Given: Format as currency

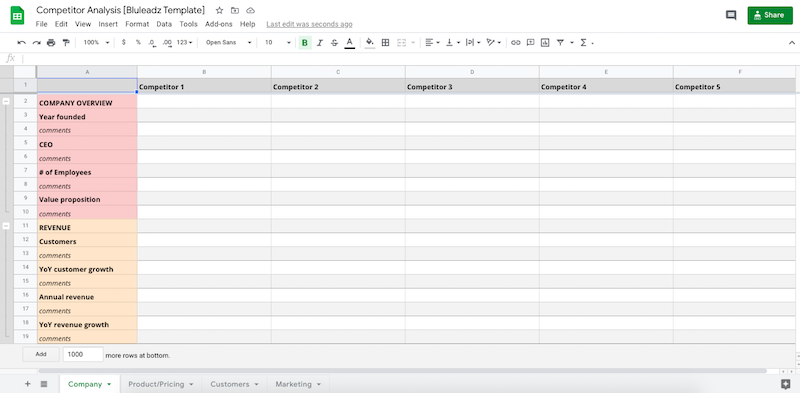Looking at the screenshot, I should pos(123,43).
